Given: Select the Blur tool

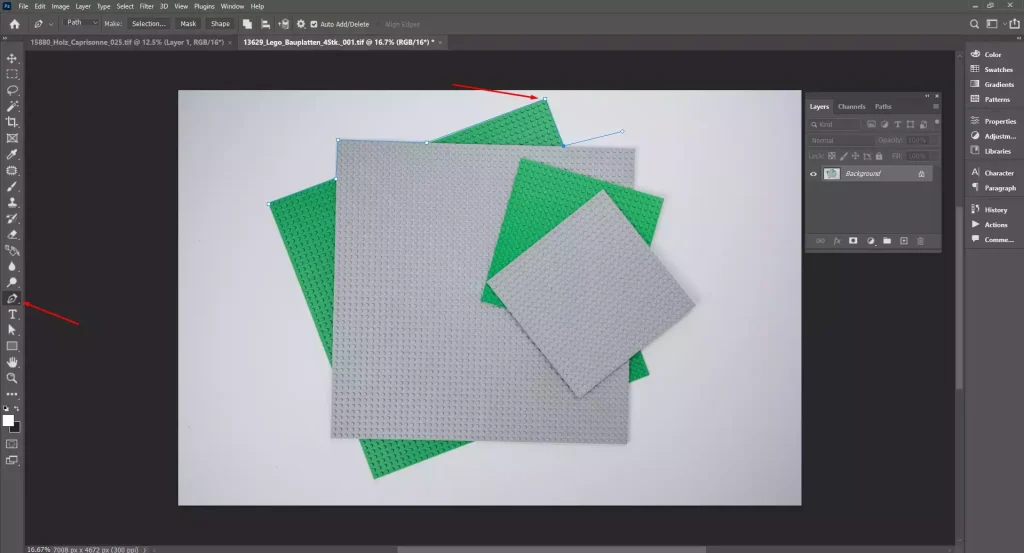Looking at the screenshot, I should click(x=12, y=266).
